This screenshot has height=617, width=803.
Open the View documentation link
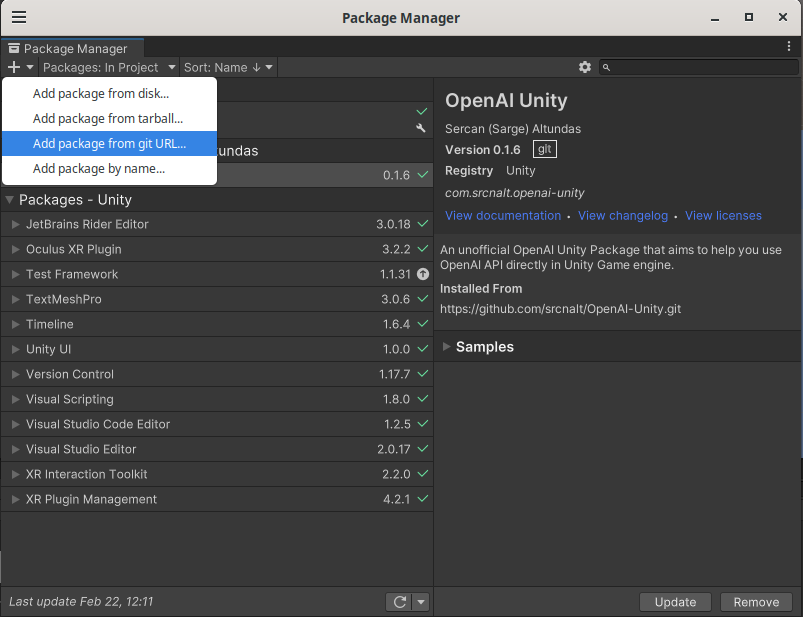pos(503,216)
